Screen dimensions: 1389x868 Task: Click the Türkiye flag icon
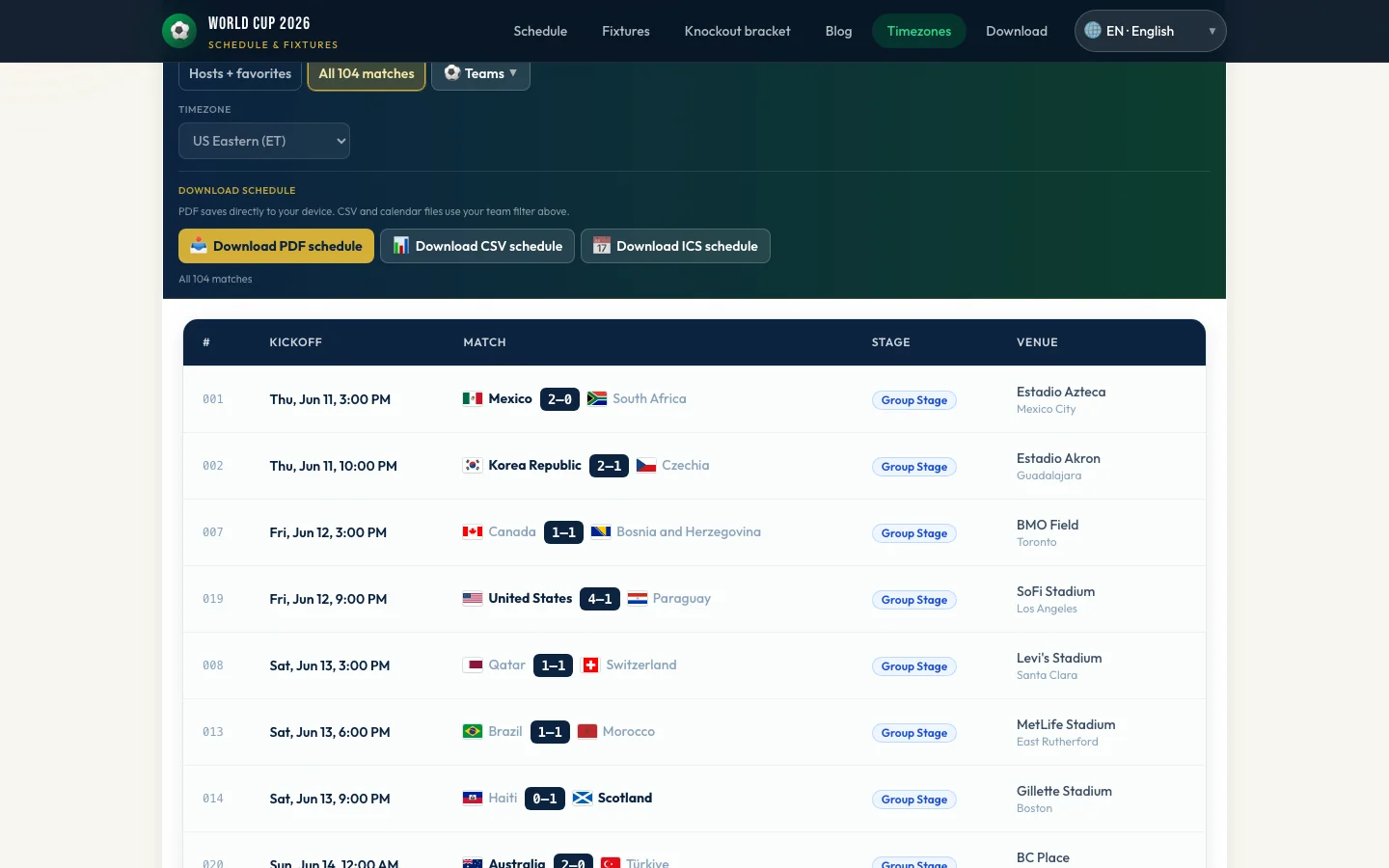[611, 863]
